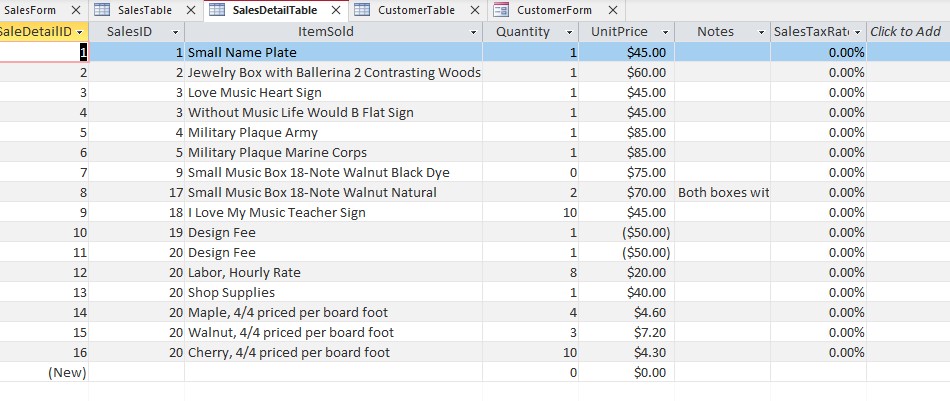
Task: Click the table icon on SalesTable tab
Action: (x=103, y=10)
